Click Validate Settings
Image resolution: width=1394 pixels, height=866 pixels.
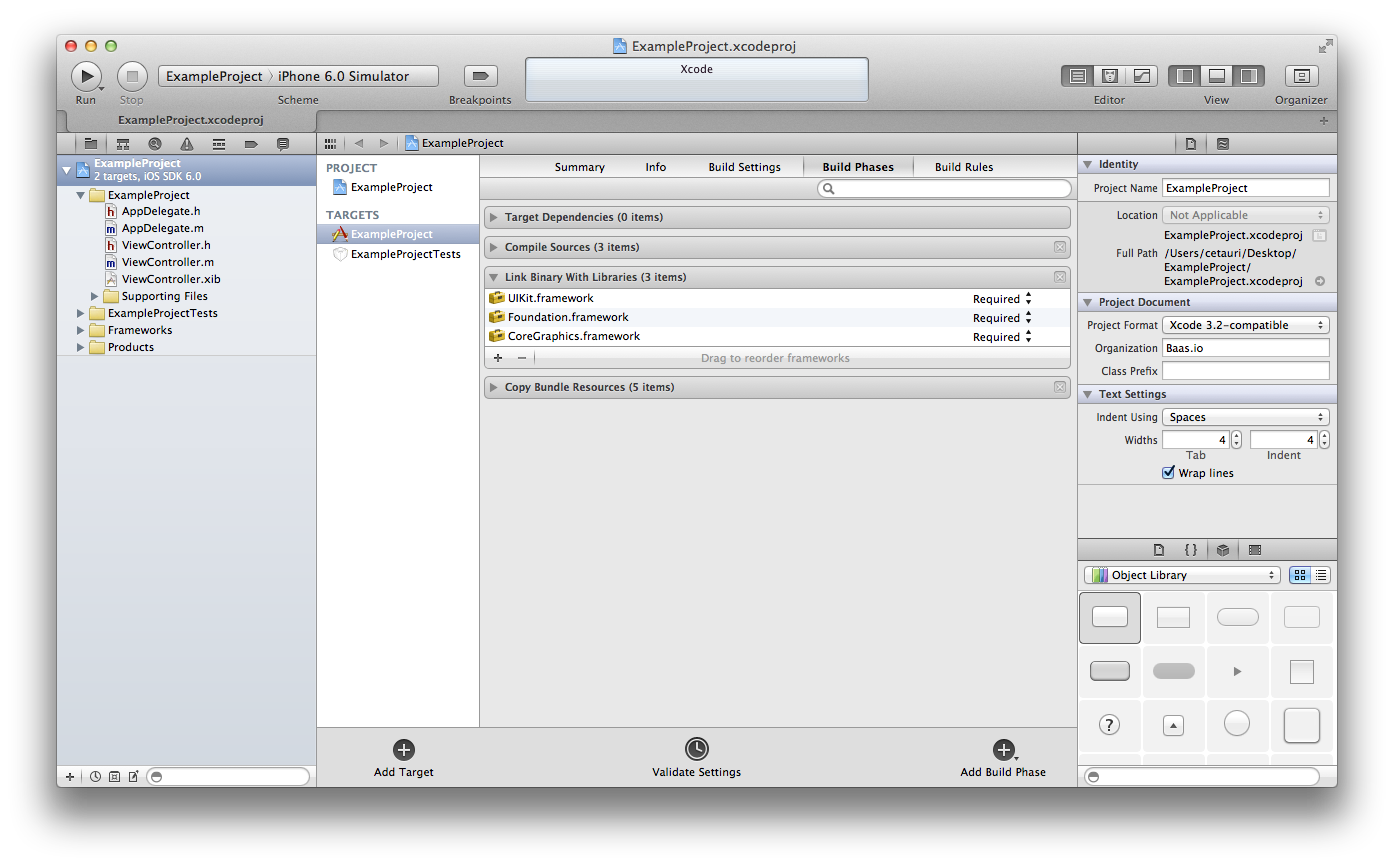coord(697,758)
